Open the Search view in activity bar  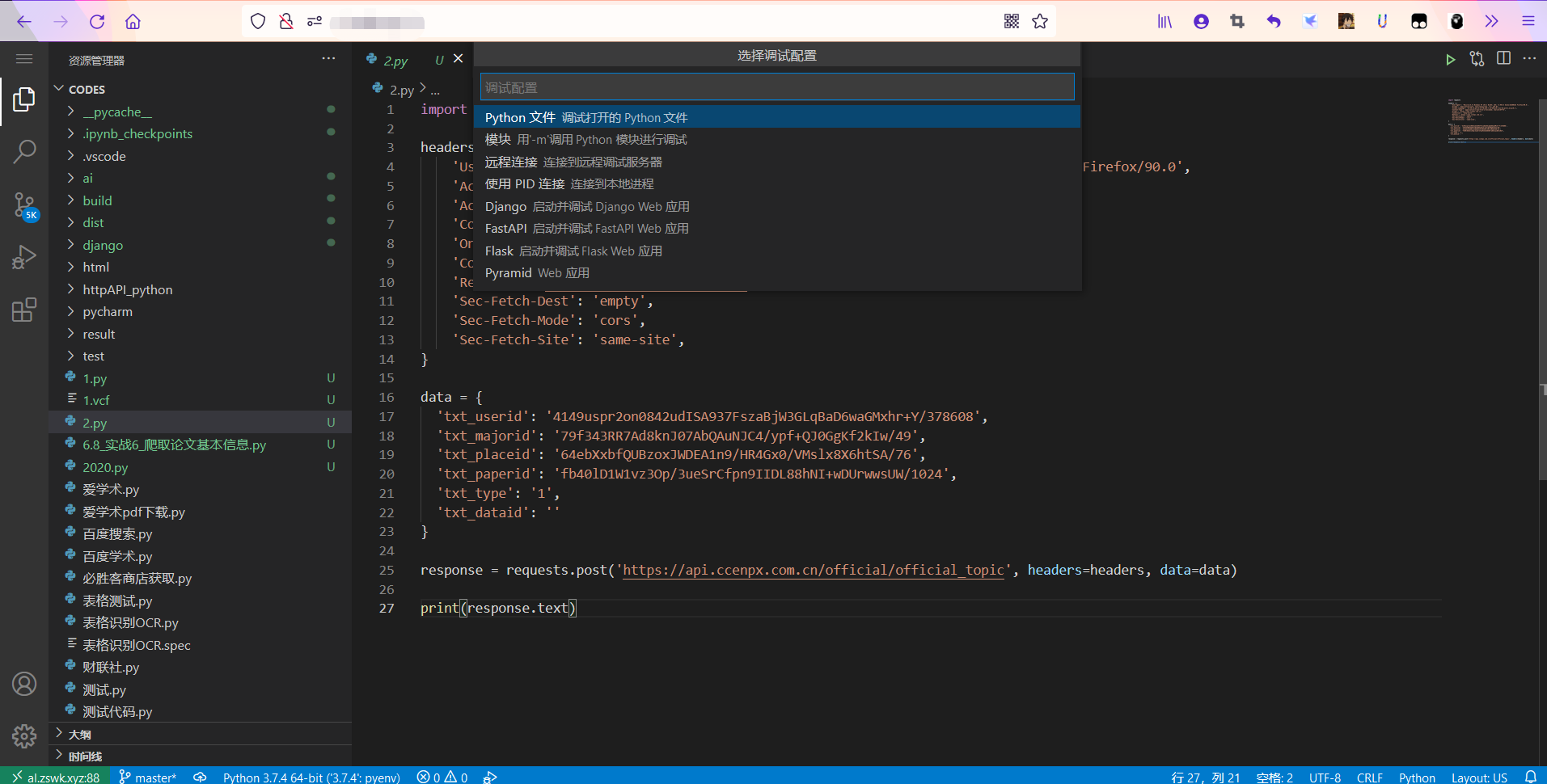[x=24, y=152]
